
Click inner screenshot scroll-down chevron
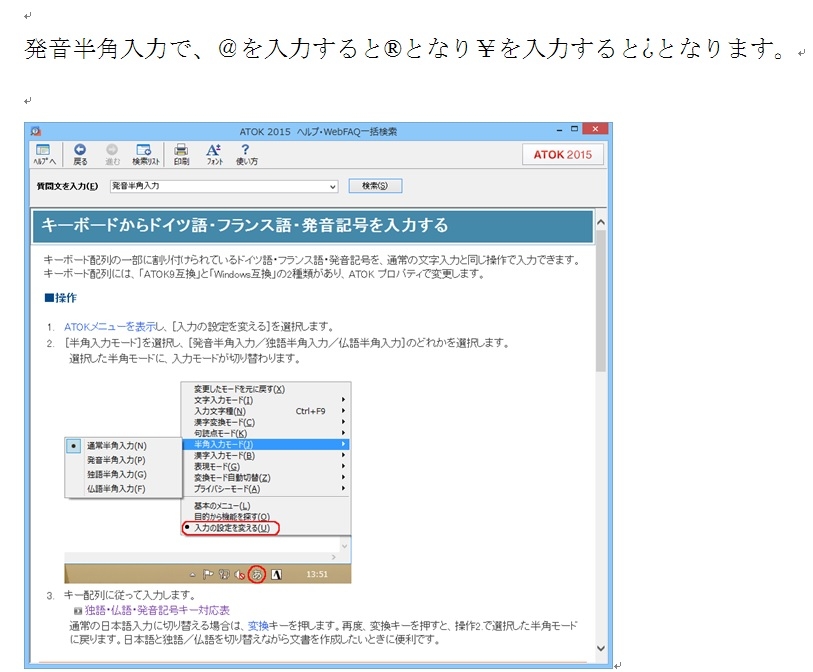[x=344, y=545]
